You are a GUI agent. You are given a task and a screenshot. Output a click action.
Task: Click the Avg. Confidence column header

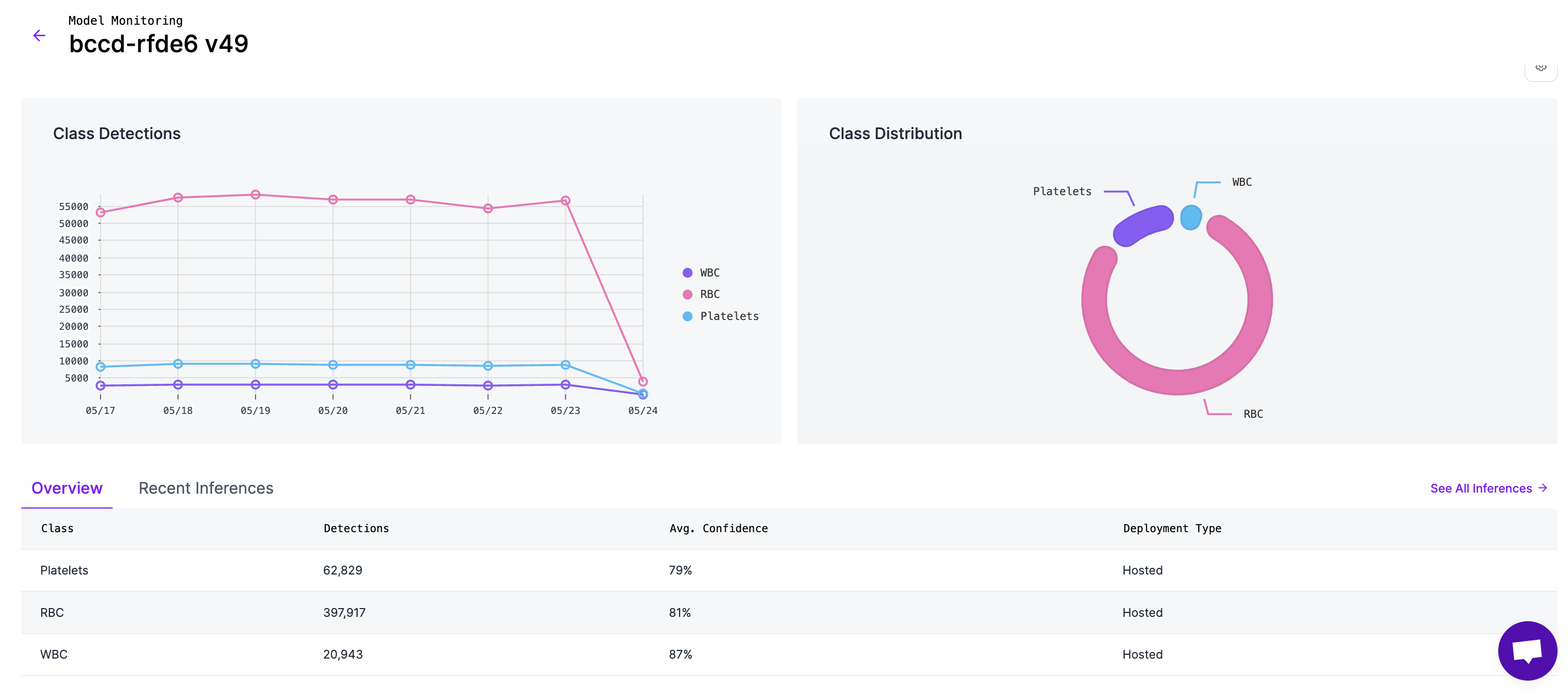pos(718,528)
